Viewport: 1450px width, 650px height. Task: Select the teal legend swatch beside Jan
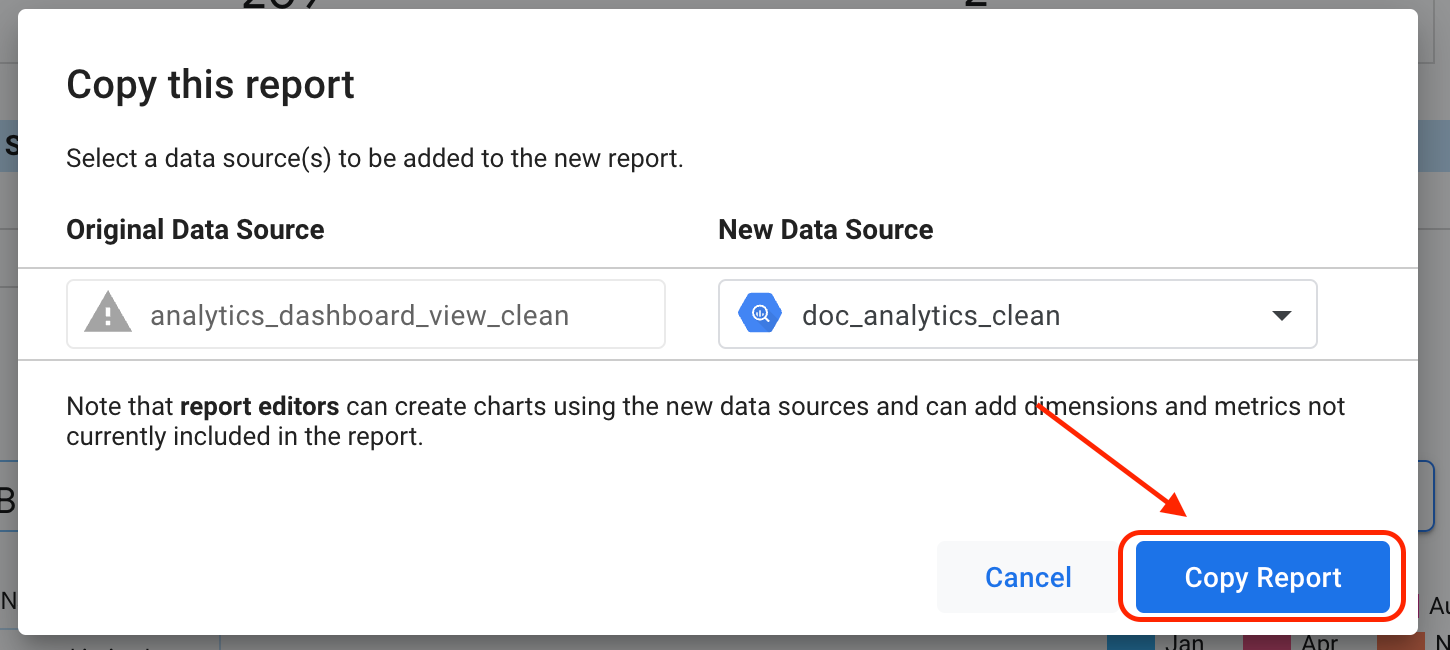point(1132,644)
